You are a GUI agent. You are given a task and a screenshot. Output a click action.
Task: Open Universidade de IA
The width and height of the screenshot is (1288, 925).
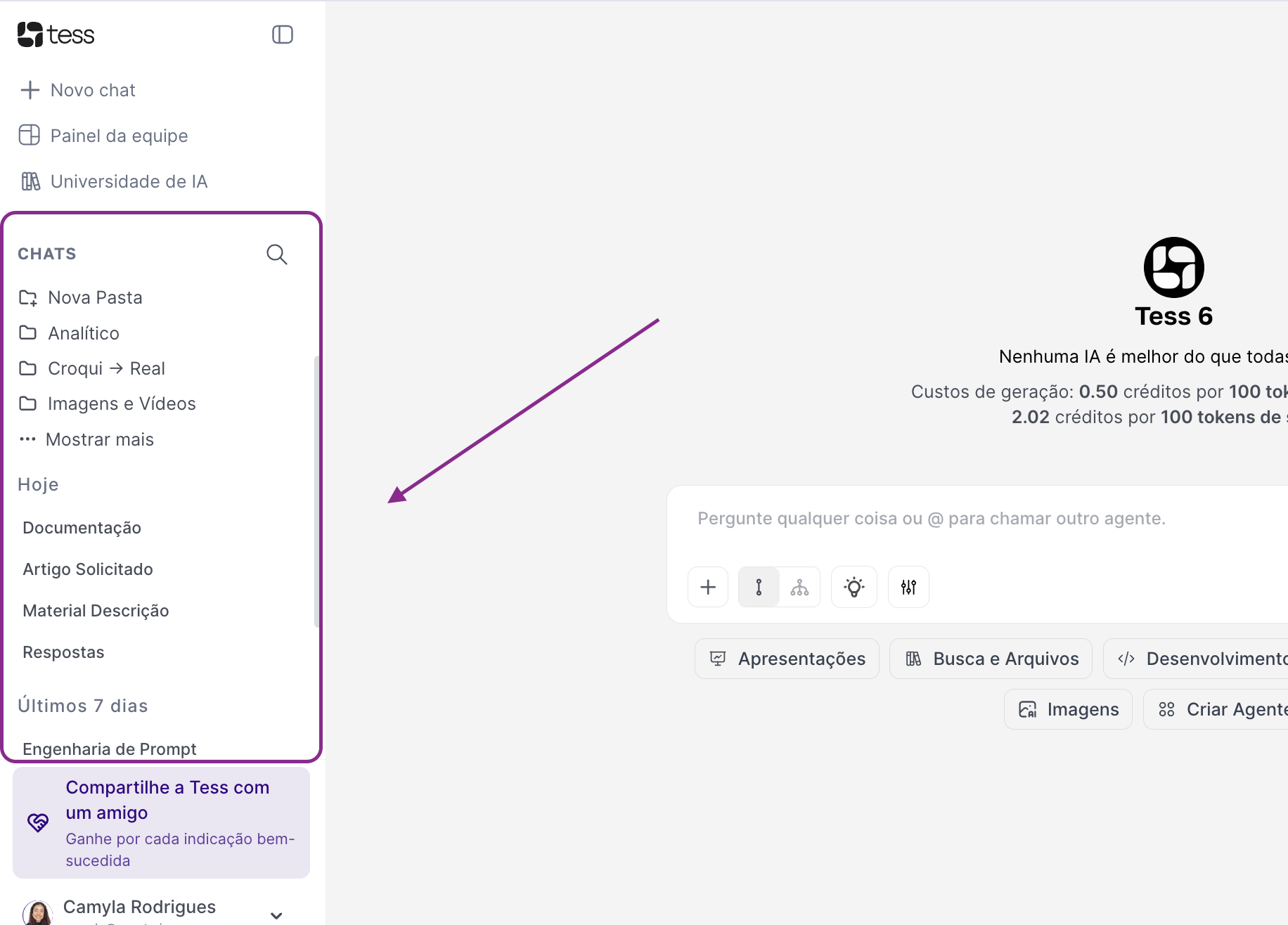click(x=129, y=181)
